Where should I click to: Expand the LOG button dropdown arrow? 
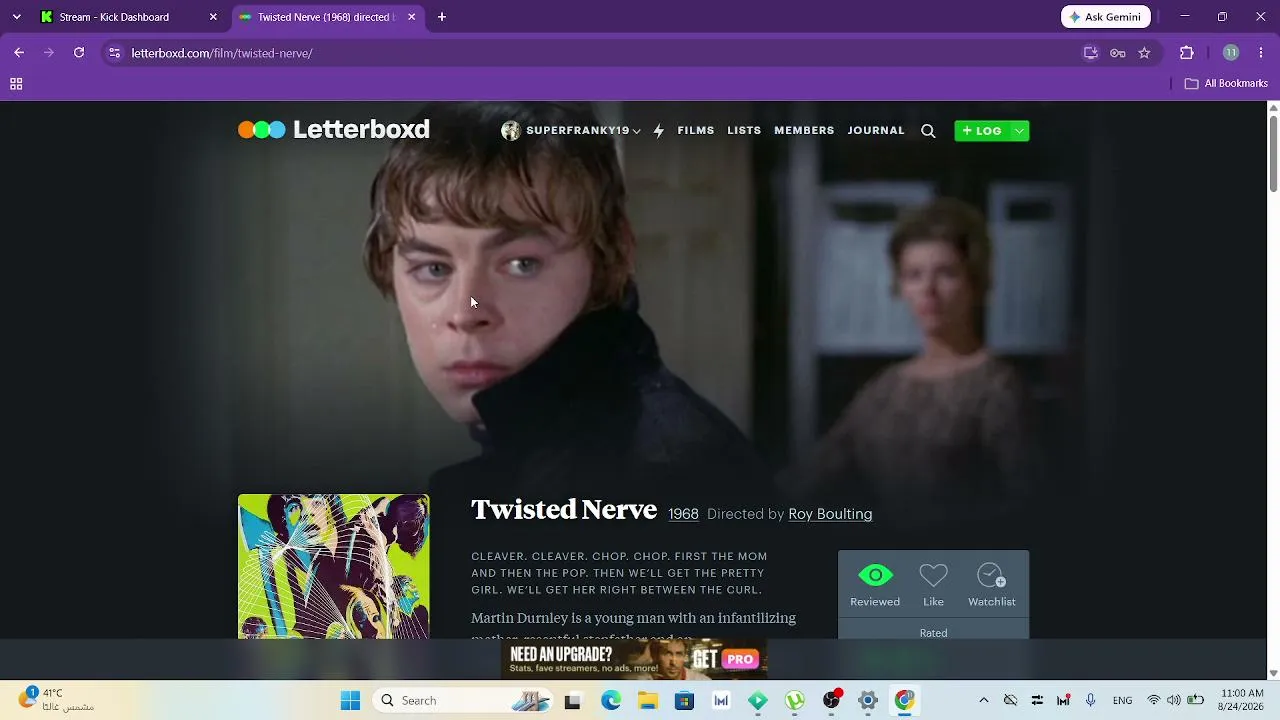click(x=1019, y=131)
